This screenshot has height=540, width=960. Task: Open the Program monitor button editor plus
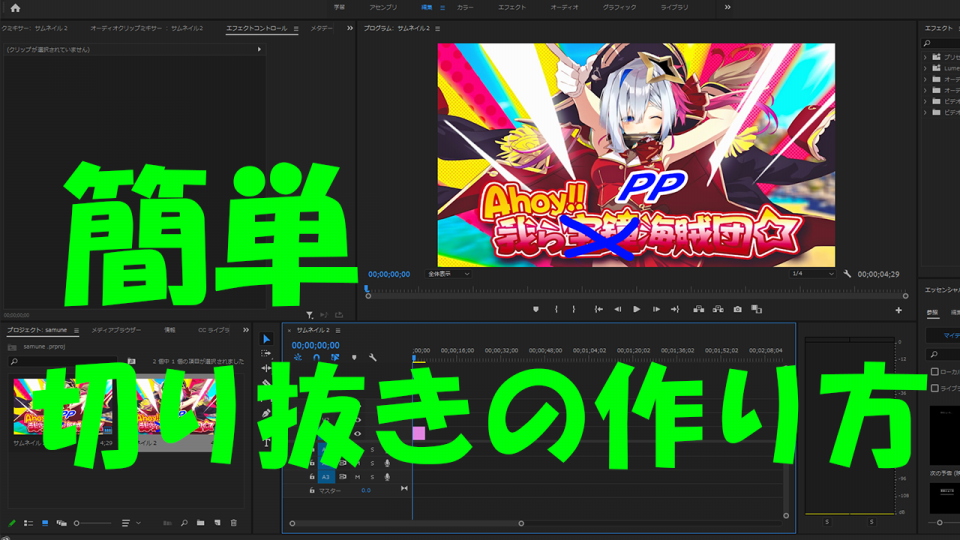click(898, 310)
